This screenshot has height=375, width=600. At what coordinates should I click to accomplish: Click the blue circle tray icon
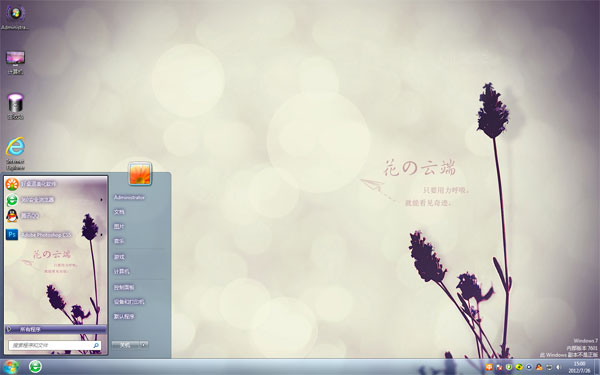[x=529, y=367]
